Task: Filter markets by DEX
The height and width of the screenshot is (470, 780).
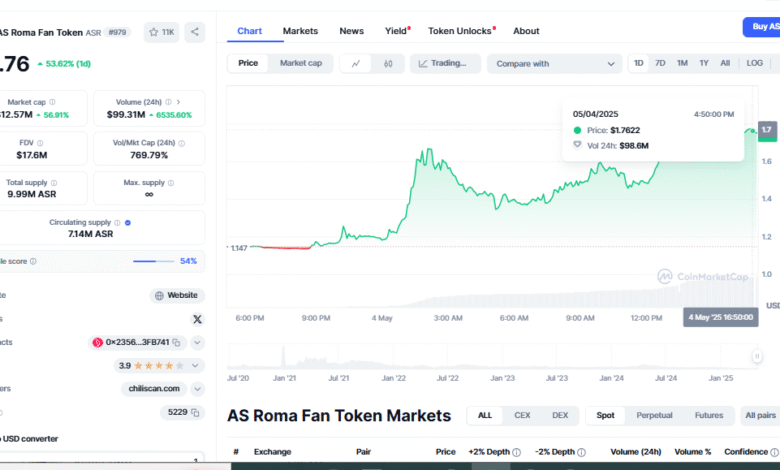Action: 560,415
